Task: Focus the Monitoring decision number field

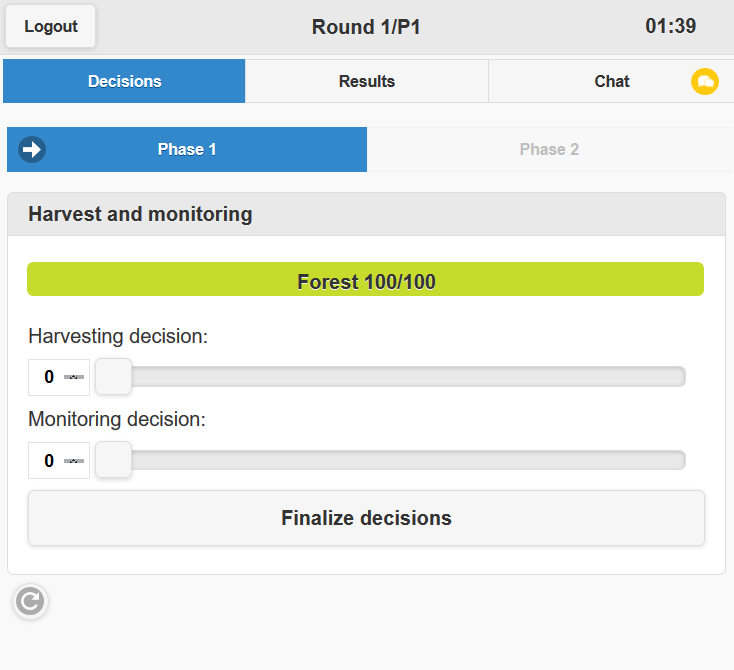Action: 48,460
